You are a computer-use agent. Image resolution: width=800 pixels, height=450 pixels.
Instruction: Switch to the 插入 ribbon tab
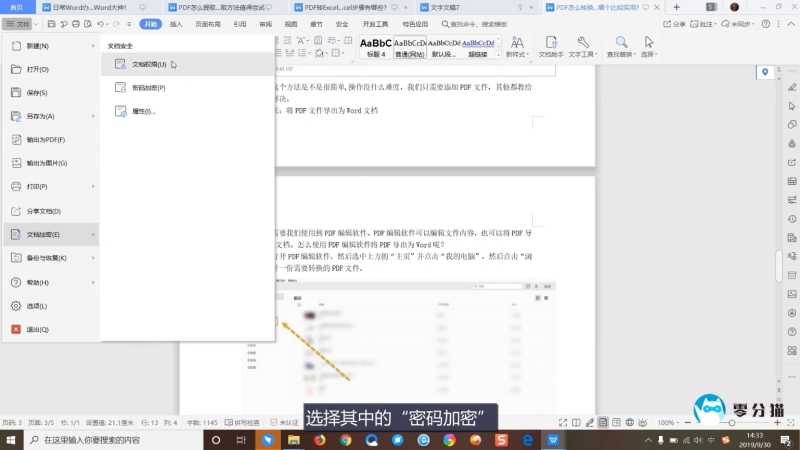click(x=176, y=22)
